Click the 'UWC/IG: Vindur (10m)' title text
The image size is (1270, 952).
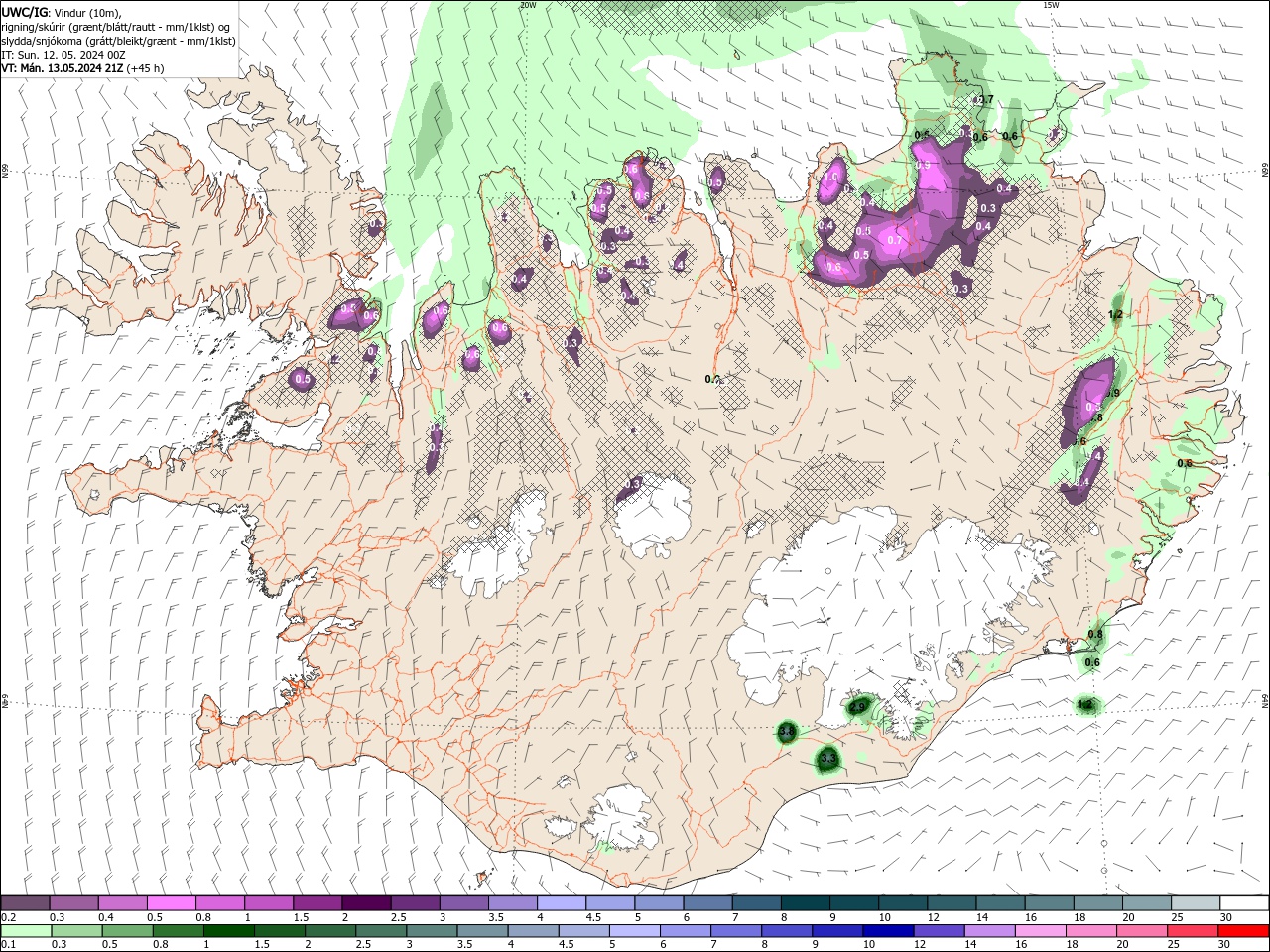click(62, 12)
